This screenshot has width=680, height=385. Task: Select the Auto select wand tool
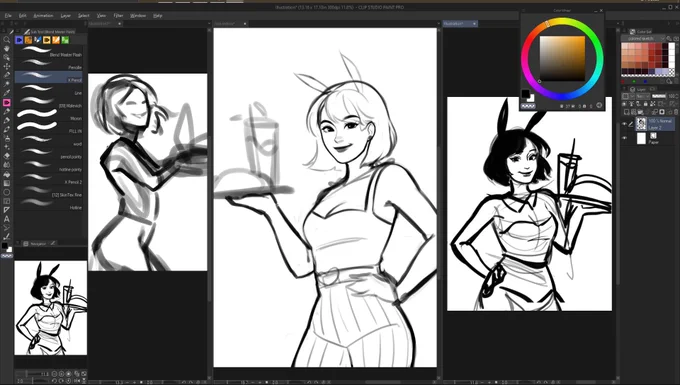[7, 84]
